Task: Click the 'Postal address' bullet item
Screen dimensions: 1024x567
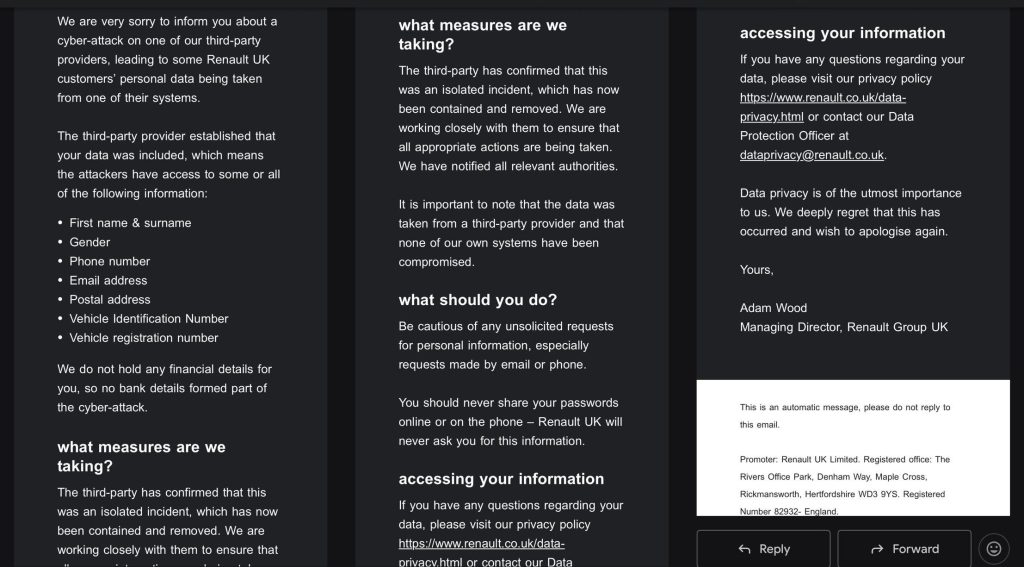Action: (110, 299)
